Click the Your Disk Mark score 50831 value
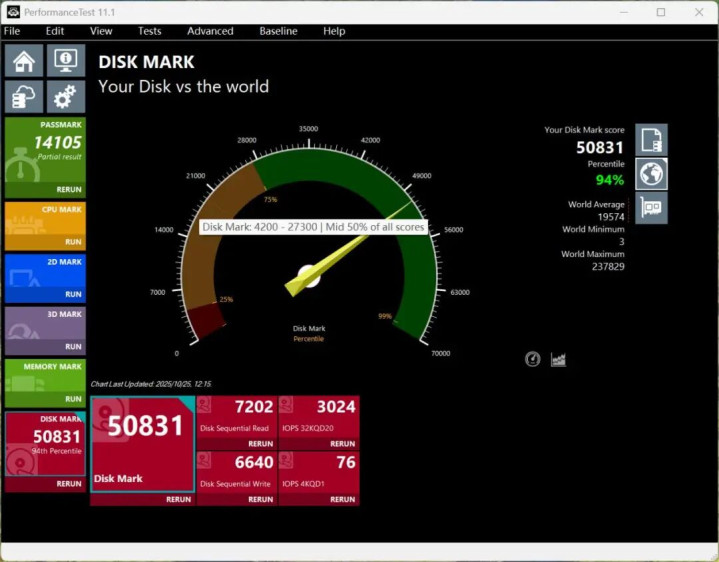The width and height of the screenshot is (719, 562). (x=600, y=148)
